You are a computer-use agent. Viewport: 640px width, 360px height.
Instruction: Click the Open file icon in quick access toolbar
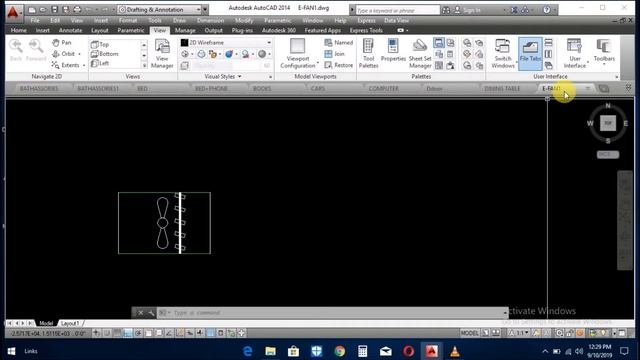pyautogui.click(x=43, y=9)
